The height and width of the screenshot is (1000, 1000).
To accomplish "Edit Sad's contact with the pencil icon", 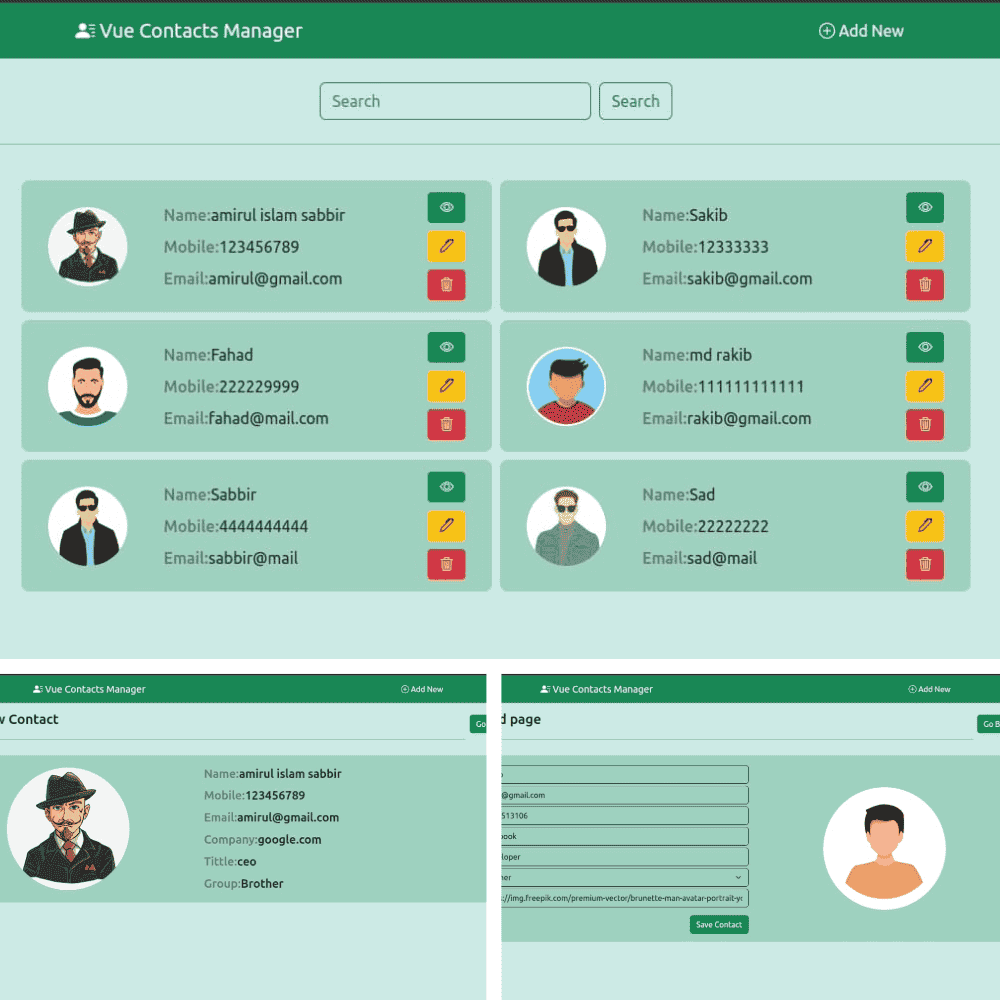I will click(924, 526).
